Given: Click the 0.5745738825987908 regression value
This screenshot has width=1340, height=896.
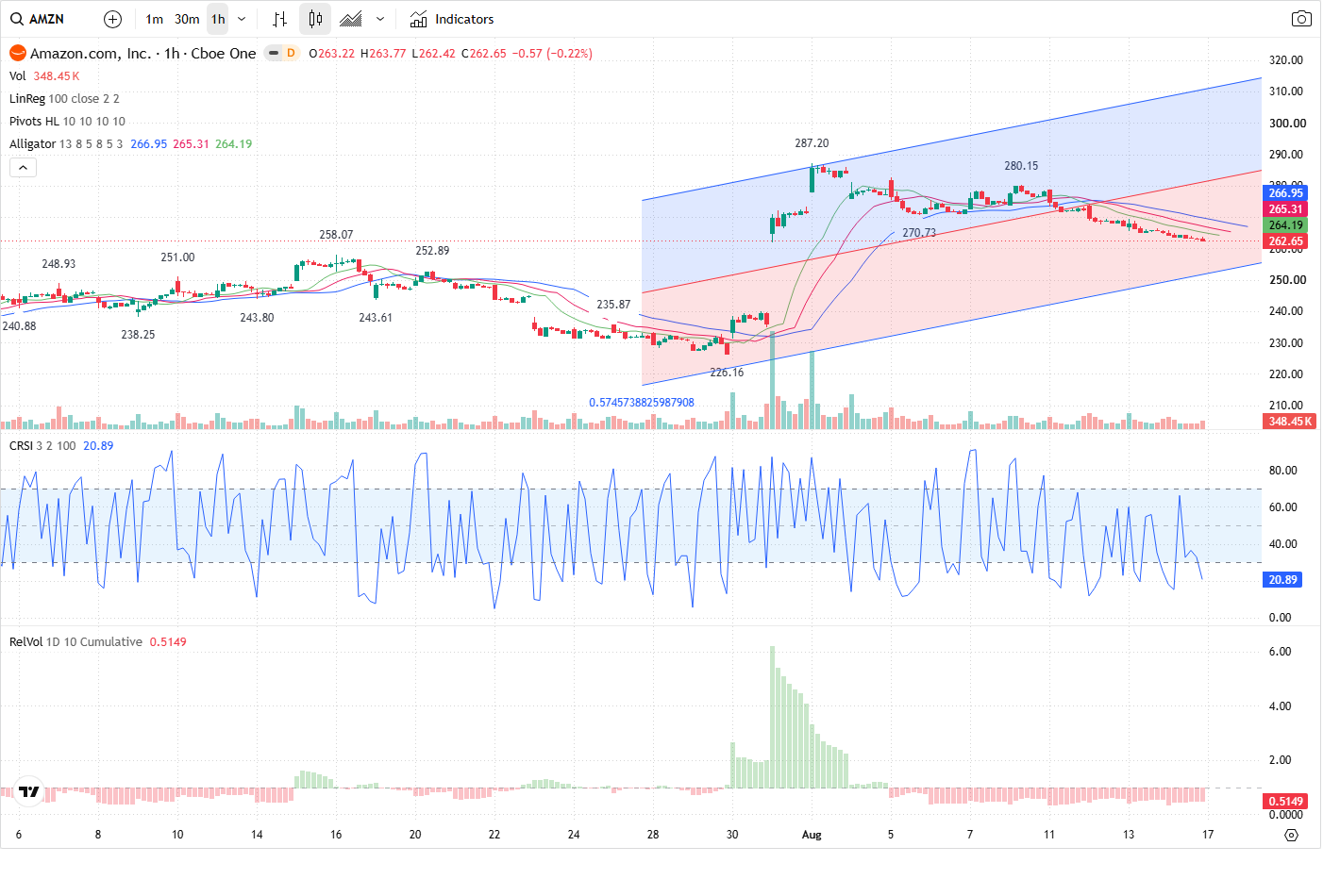Looking at the screenshot, I should pyautogui.click(x=642, y=403).
